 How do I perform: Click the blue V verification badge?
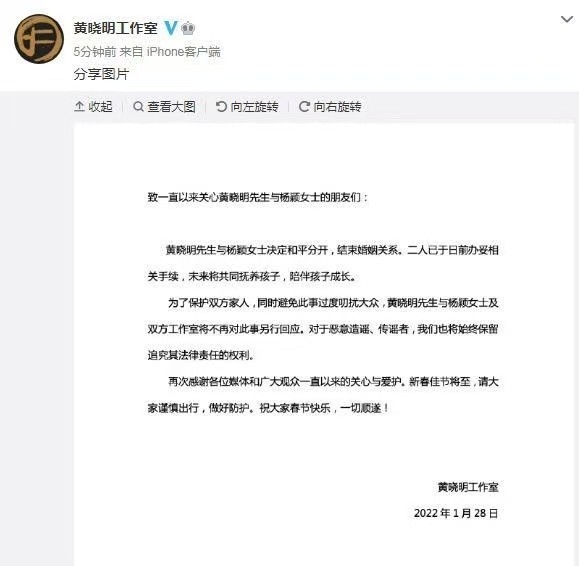[x=170, y=28]
